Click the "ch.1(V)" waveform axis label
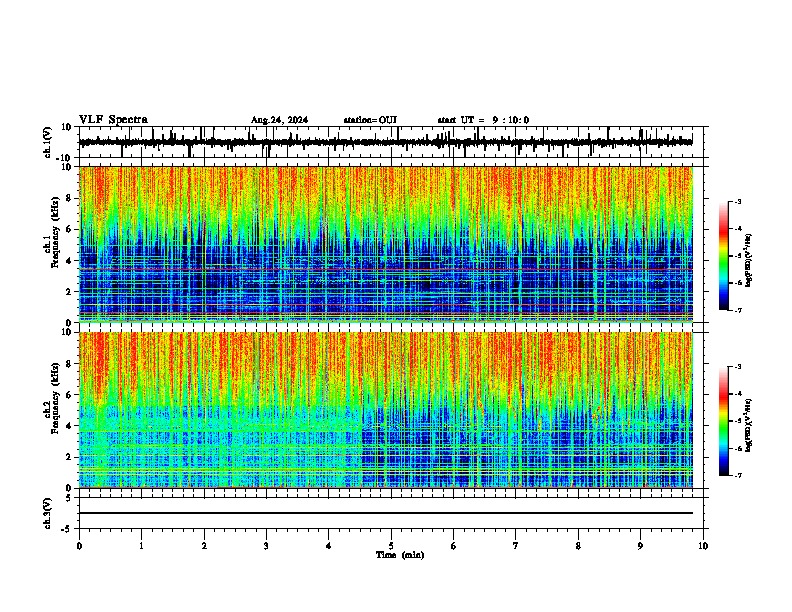 point(48,142)
